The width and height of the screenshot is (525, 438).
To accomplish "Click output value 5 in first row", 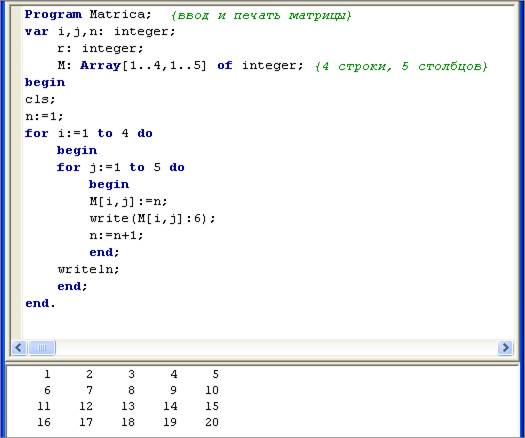I will tap(215, 374).
